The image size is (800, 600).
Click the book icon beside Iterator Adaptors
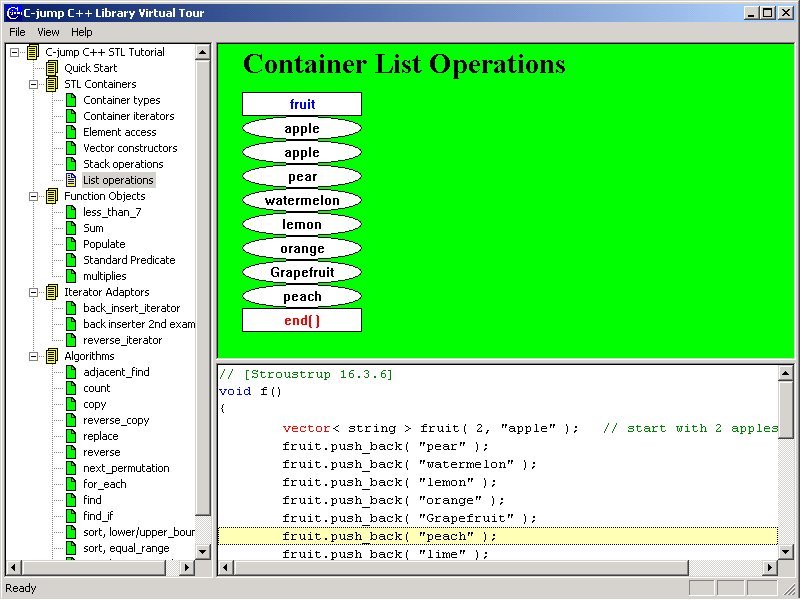[x=52, y=292]
